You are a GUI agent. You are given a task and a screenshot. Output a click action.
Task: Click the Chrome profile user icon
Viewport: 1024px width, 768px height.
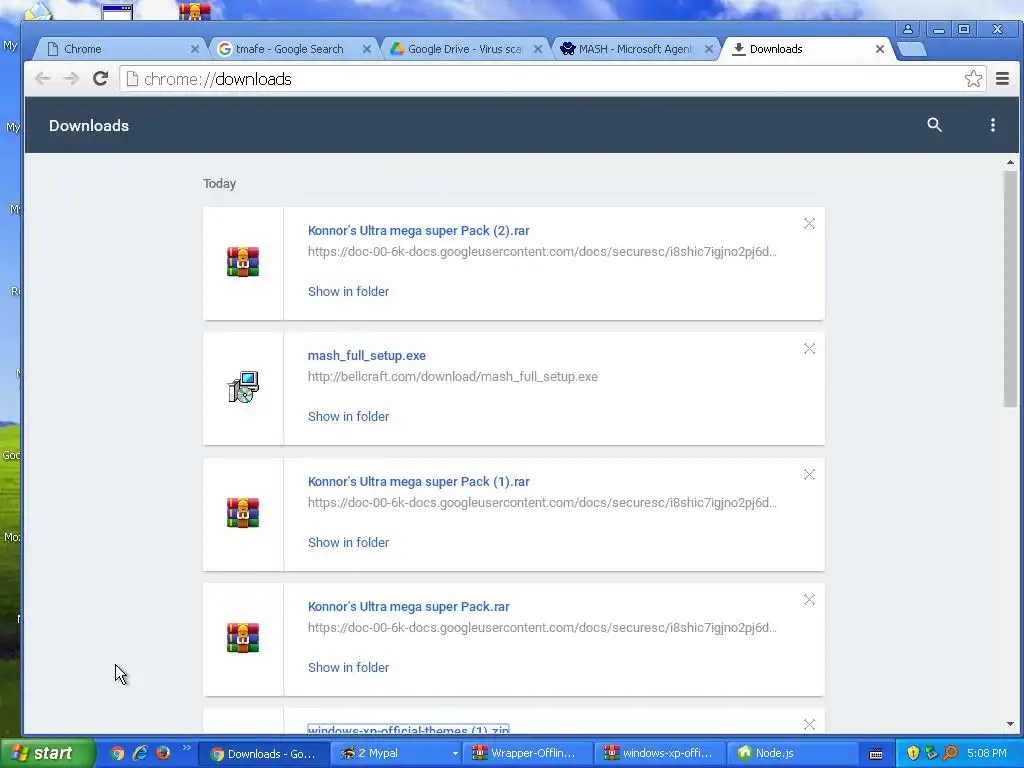tap(907, 29)
